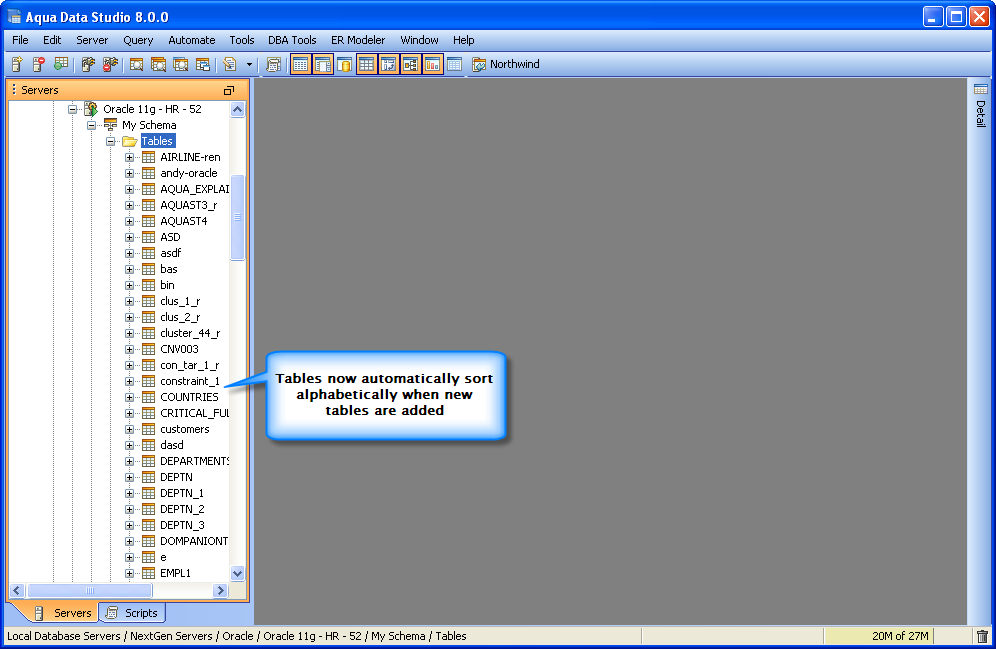Expand the AQUAST4 table
The image size is (996, 649).
point(130,221)
